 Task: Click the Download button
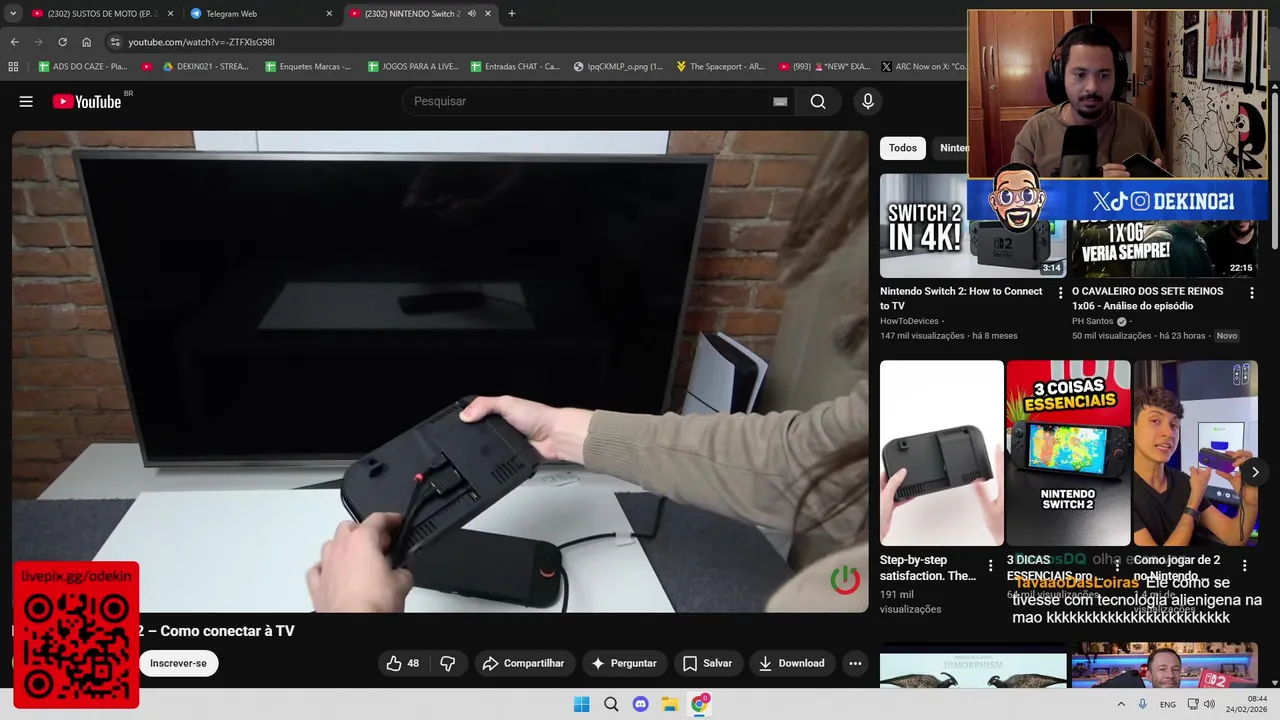tap(792, 663)
